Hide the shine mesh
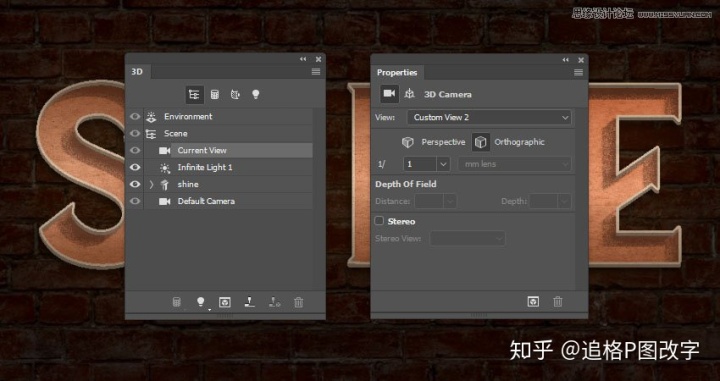The height and width of the screenshot is (381, 720). coord(135,184)
